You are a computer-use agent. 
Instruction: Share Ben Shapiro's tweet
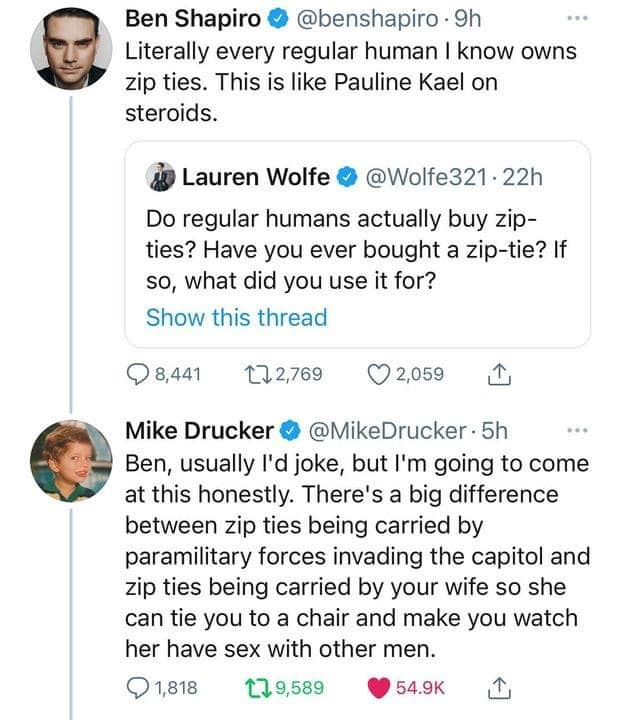[495, 375]
